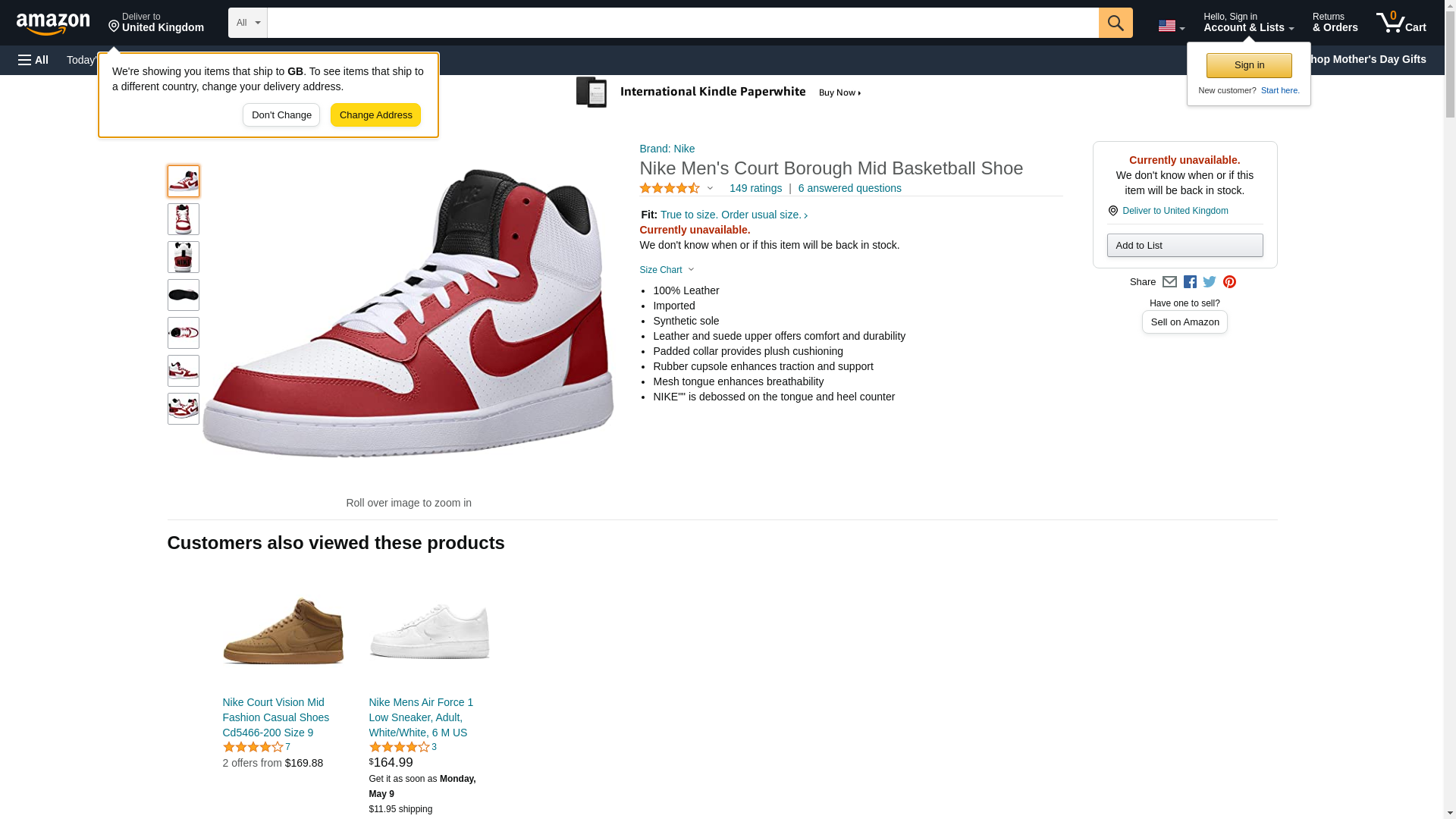
Task: Open Returns & Orders
Action: coord(1335,22)
